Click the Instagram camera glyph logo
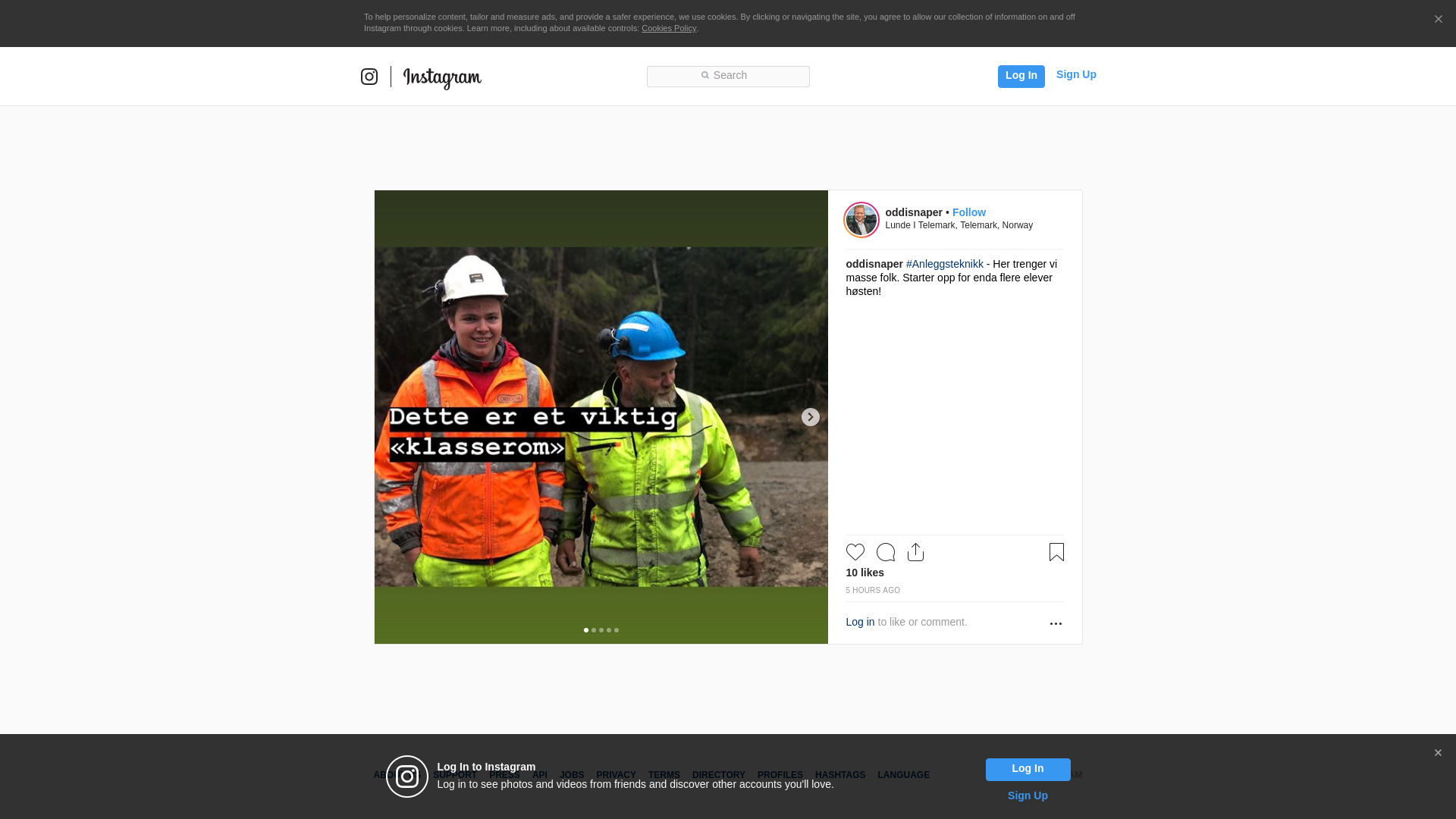This screenshot has height=819, width=1456. pos(369,77)
